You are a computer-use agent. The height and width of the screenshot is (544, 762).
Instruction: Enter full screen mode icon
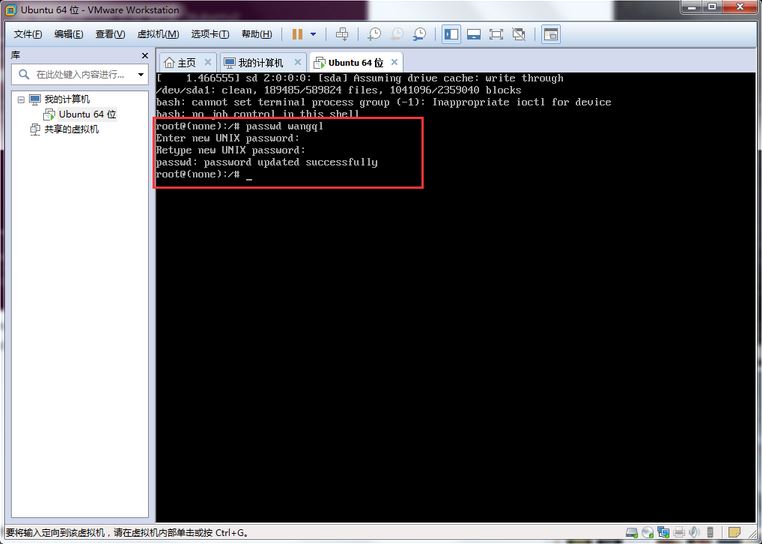496,34
